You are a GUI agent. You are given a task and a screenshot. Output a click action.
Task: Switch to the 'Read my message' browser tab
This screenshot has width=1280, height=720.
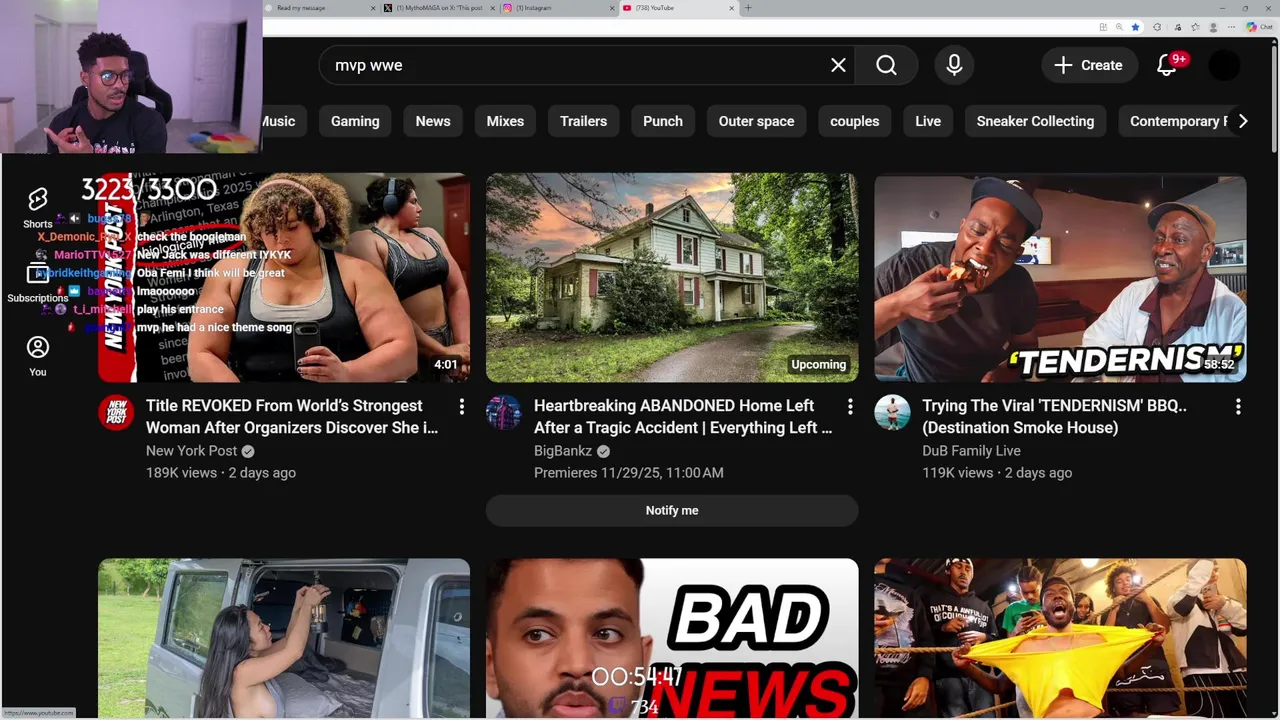click(x=320, y=8)
